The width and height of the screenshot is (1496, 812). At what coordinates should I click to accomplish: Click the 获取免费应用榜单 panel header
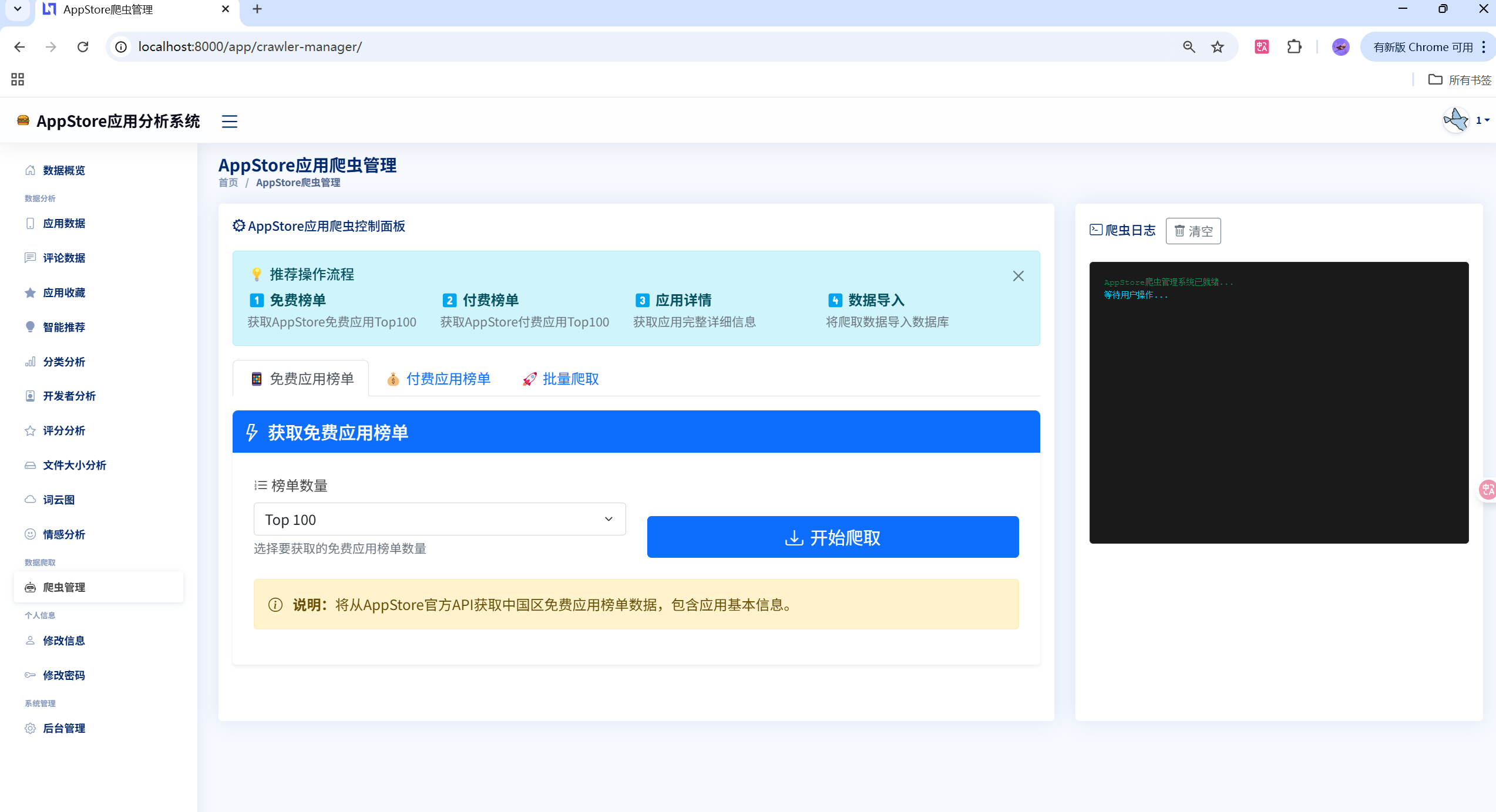pyautogui.click(x=636, y=432)
